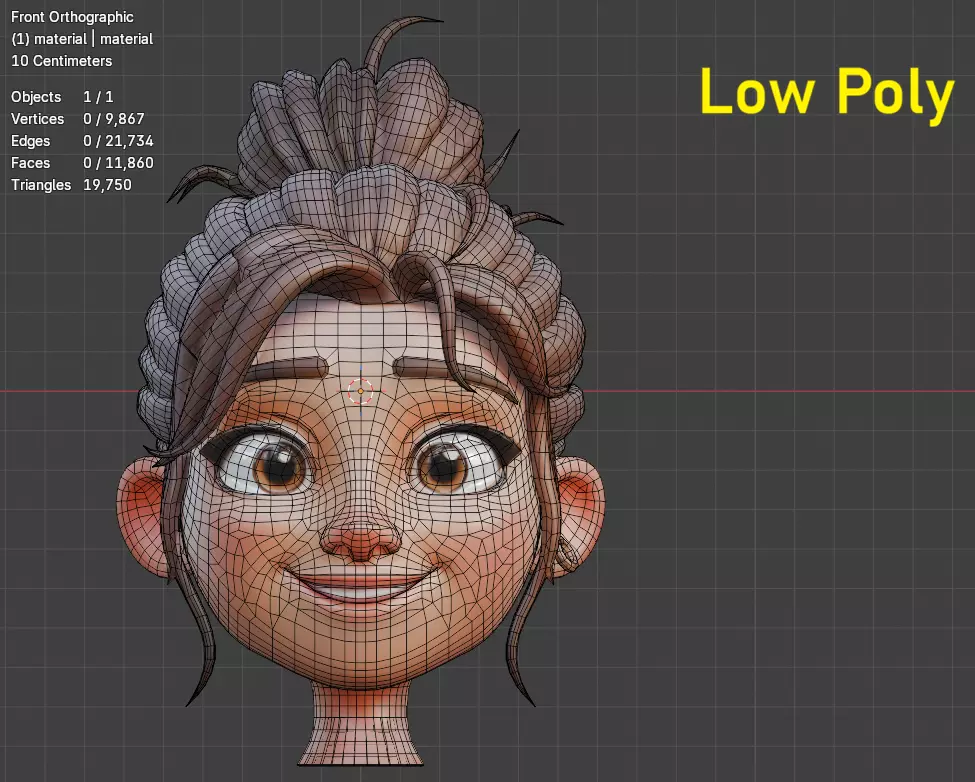Click the '0 / 11,860' faces value
The height and width of the screenshot is (782, 975).
click(x=118, y=163)
